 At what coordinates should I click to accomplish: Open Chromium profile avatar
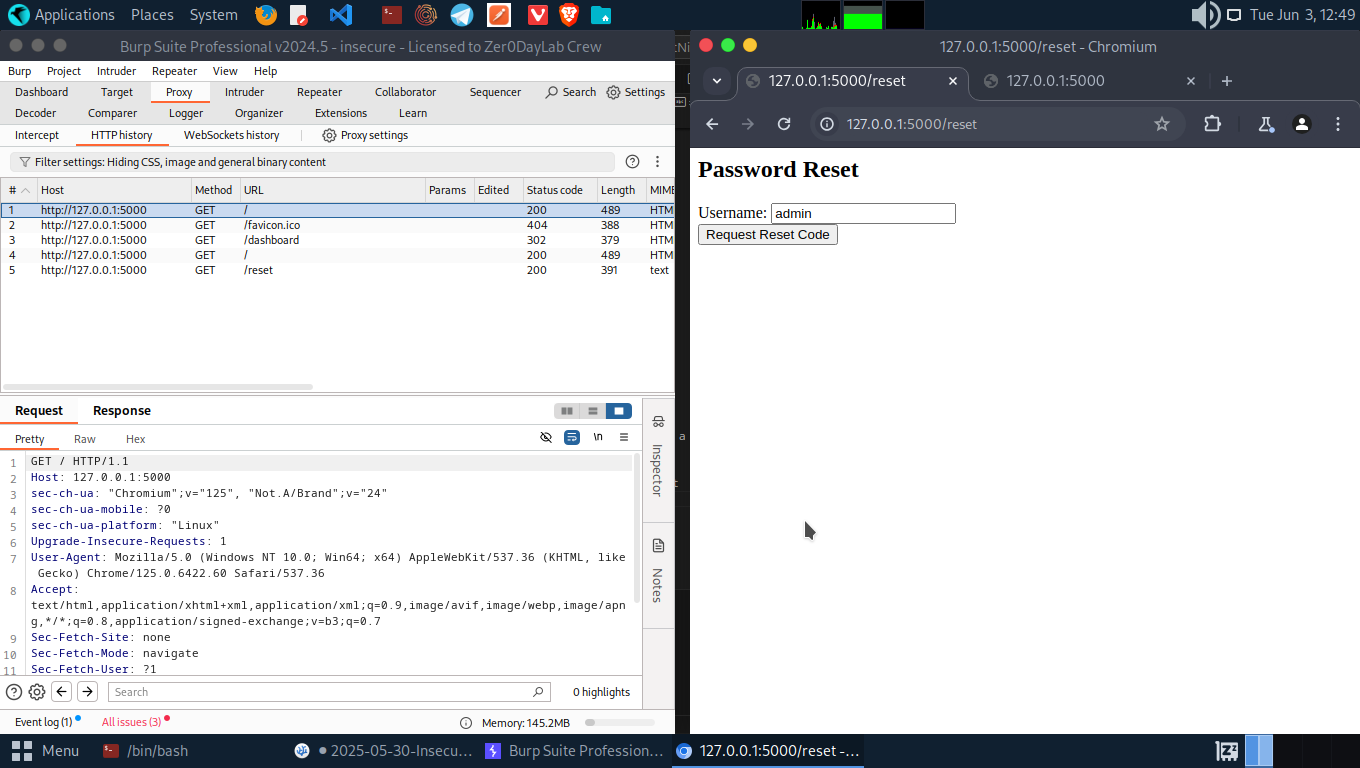coord(1302,124)
